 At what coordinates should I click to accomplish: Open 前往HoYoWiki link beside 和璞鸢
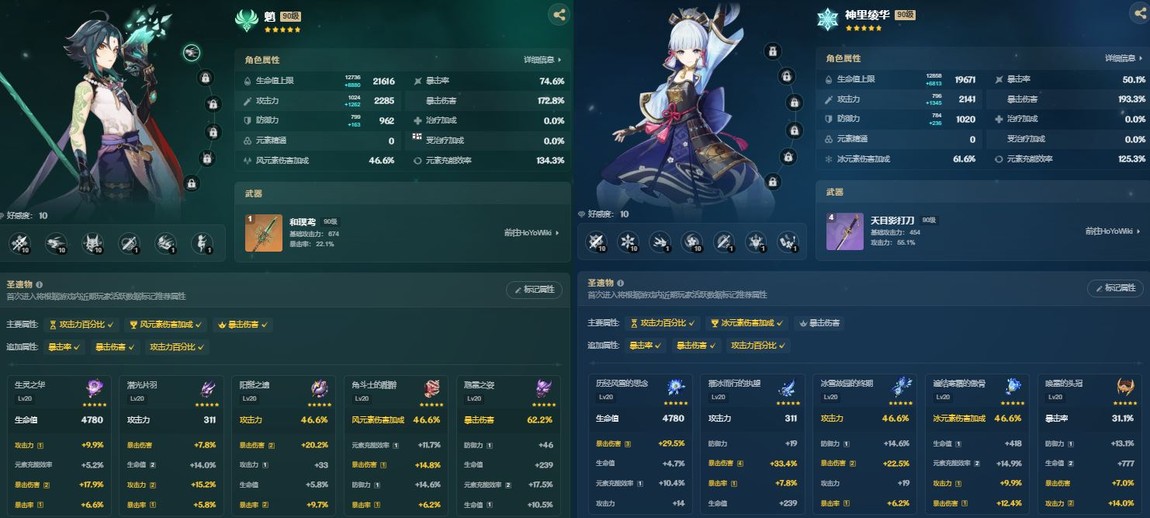532,233
